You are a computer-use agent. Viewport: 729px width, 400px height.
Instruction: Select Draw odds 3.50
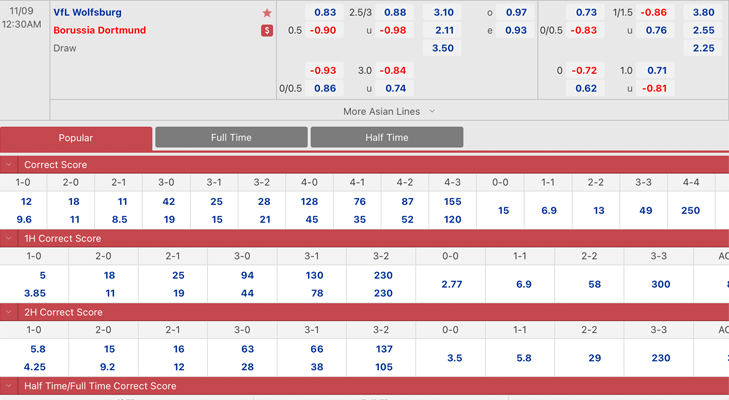pyautogui.click(x=442, y=48)
